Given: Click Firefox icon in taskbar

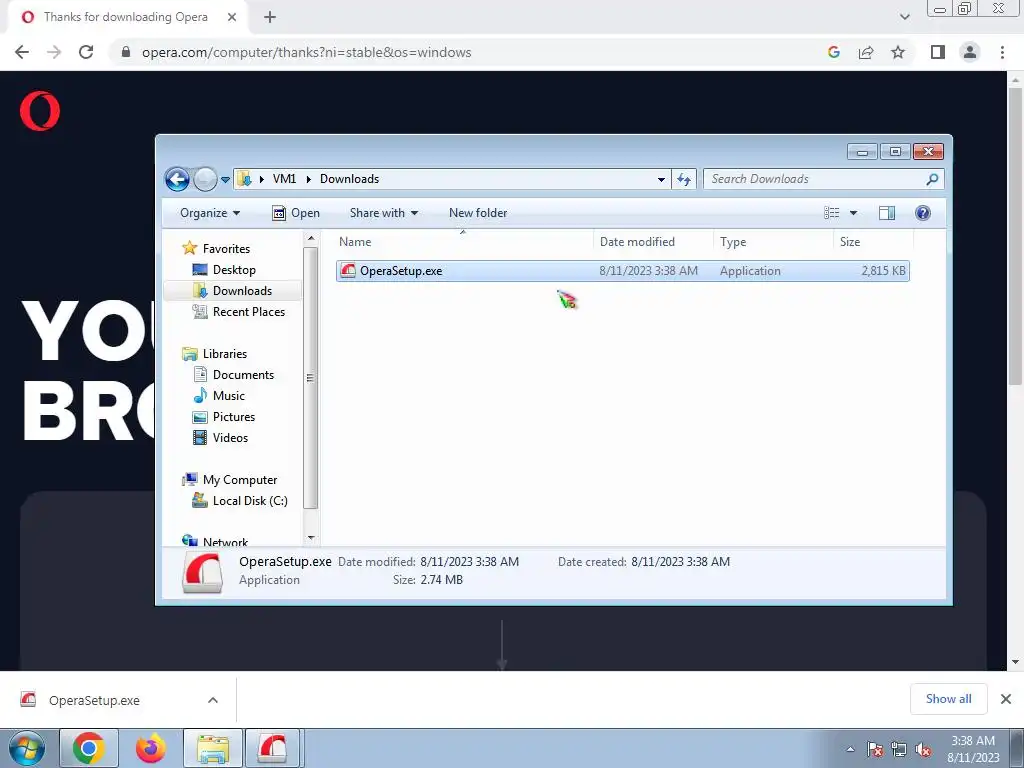Looking at the screenshot, I should (x=150, y=748).
